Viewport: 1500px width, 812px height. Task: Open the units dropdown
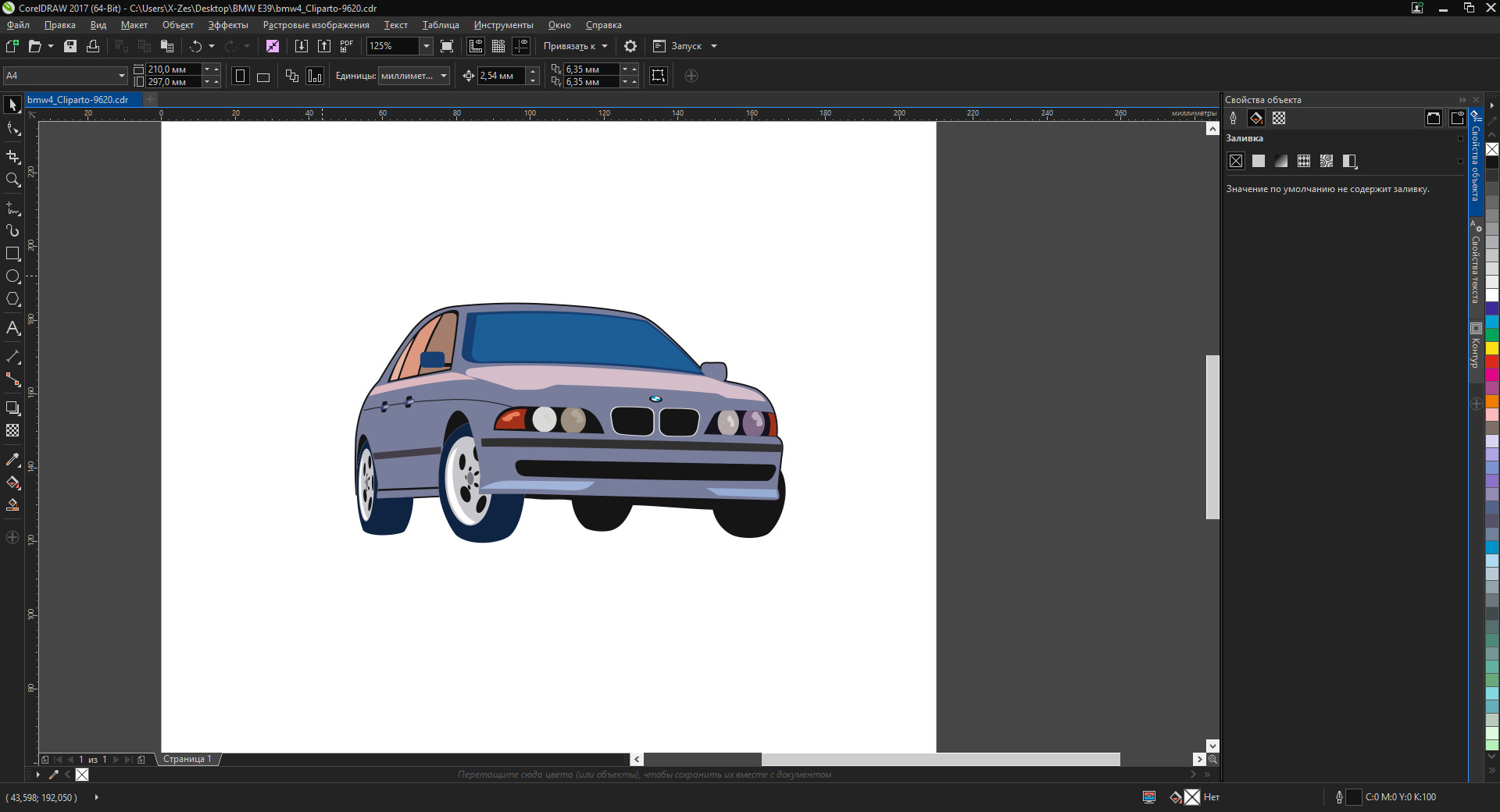tap(444, 76)
